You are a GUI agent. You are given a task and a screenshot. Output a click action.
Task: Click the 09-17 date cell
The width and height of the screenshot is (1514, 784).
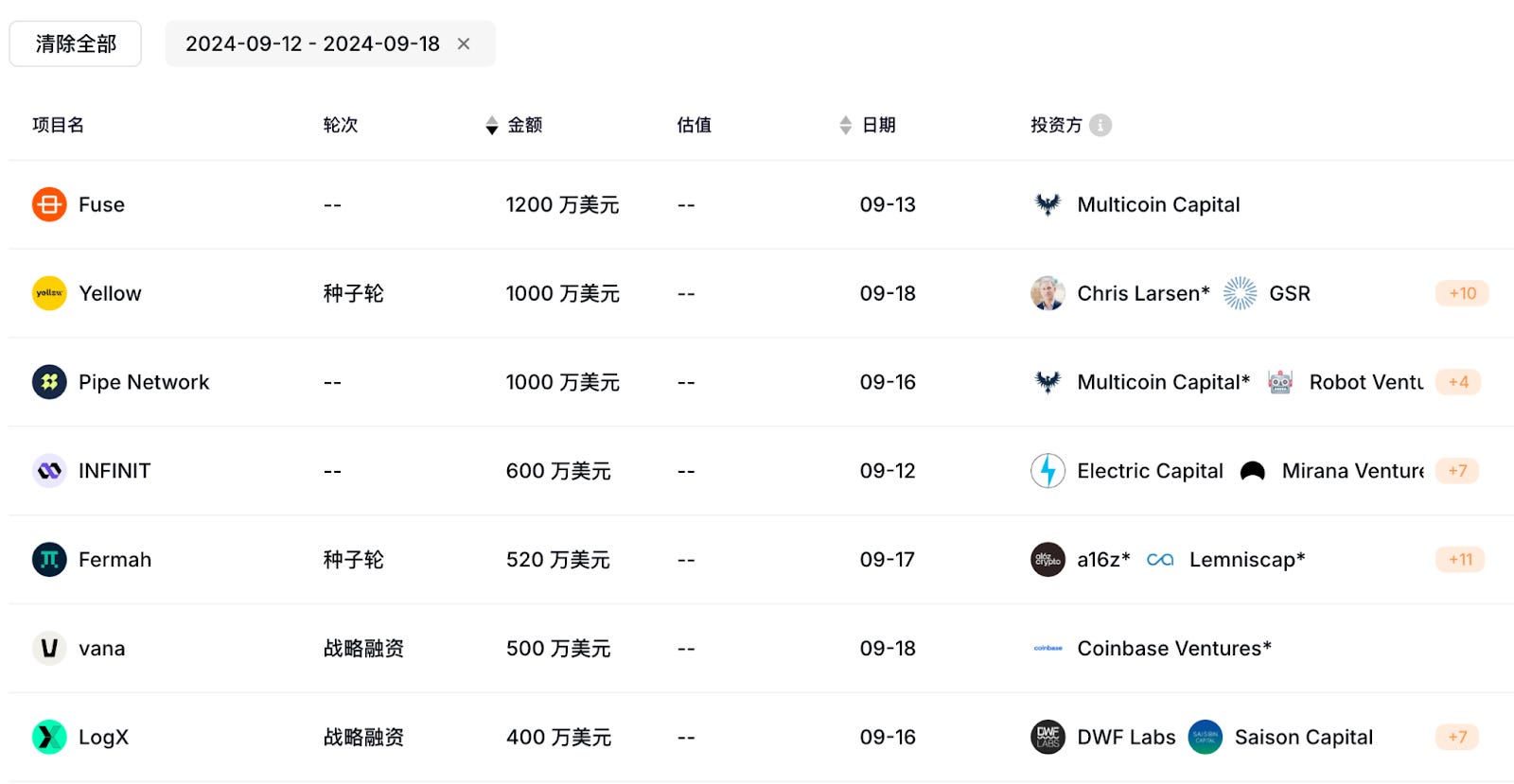[888, 560]
